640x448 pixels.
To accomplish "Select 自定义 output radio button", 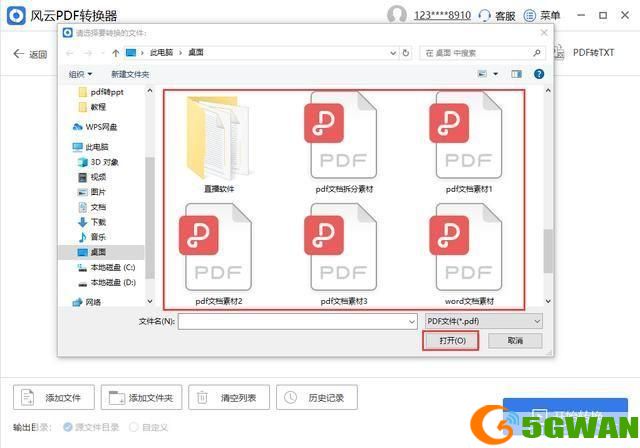I will click(133, 427).
